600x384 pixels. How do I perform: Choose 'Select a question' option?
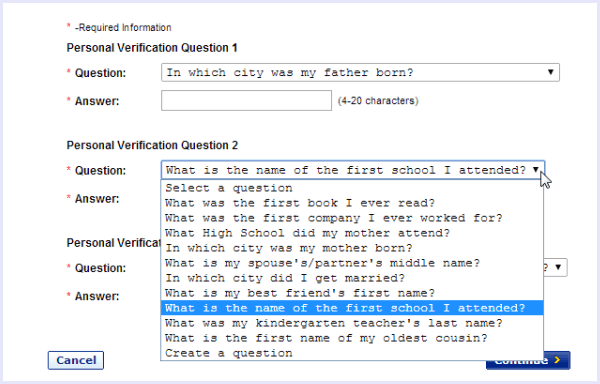352,188
